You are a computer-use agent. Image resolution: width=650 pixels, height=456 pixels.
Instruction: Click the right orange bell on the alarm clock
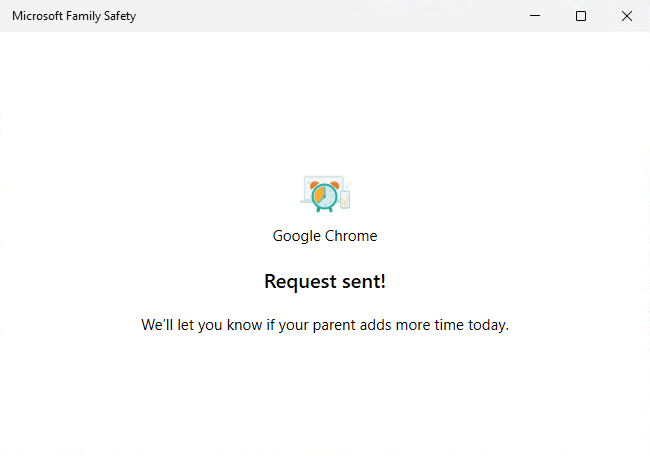click(x=335, y=185)
